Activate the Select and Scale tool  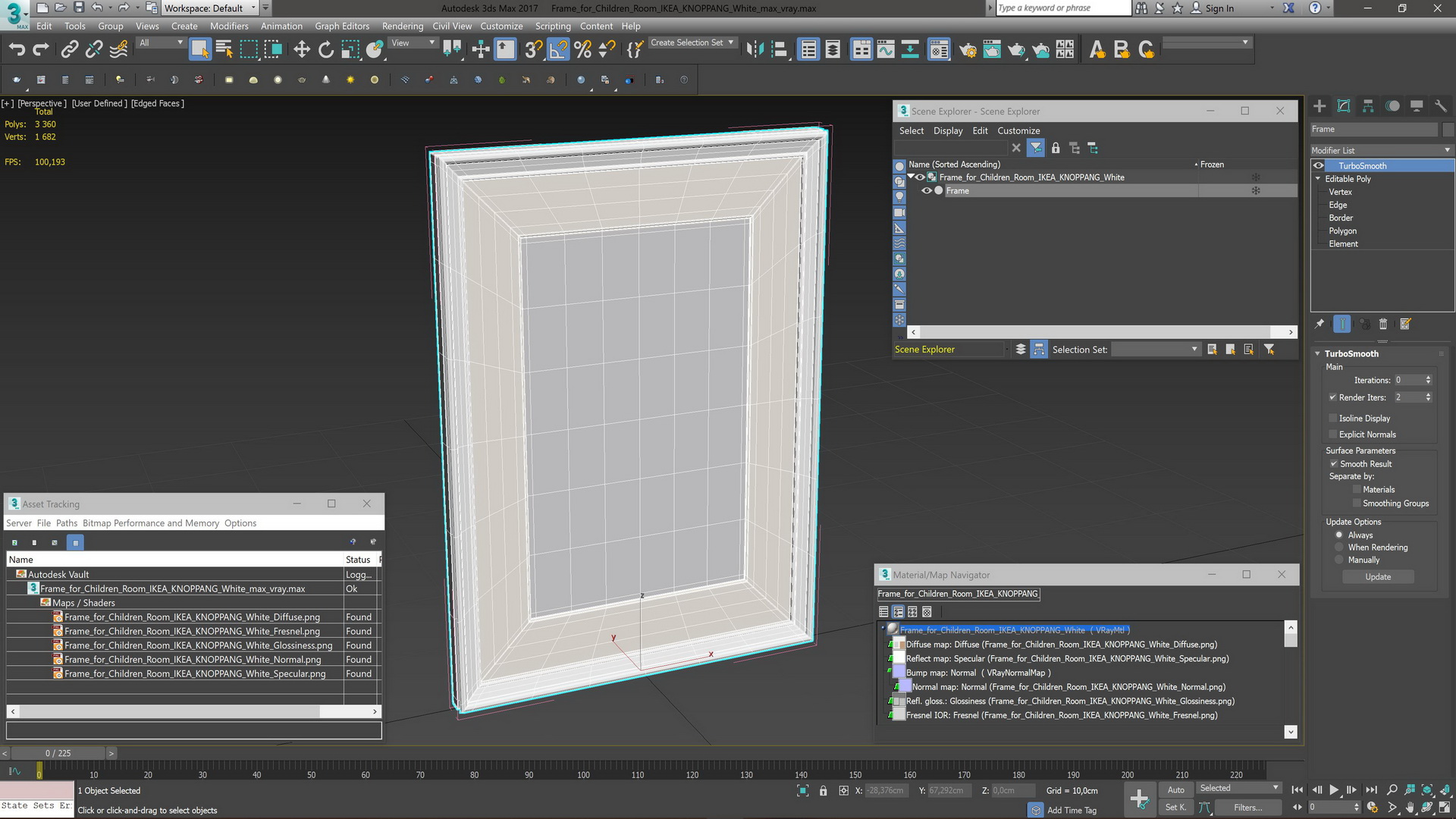[x=350, y=50]
